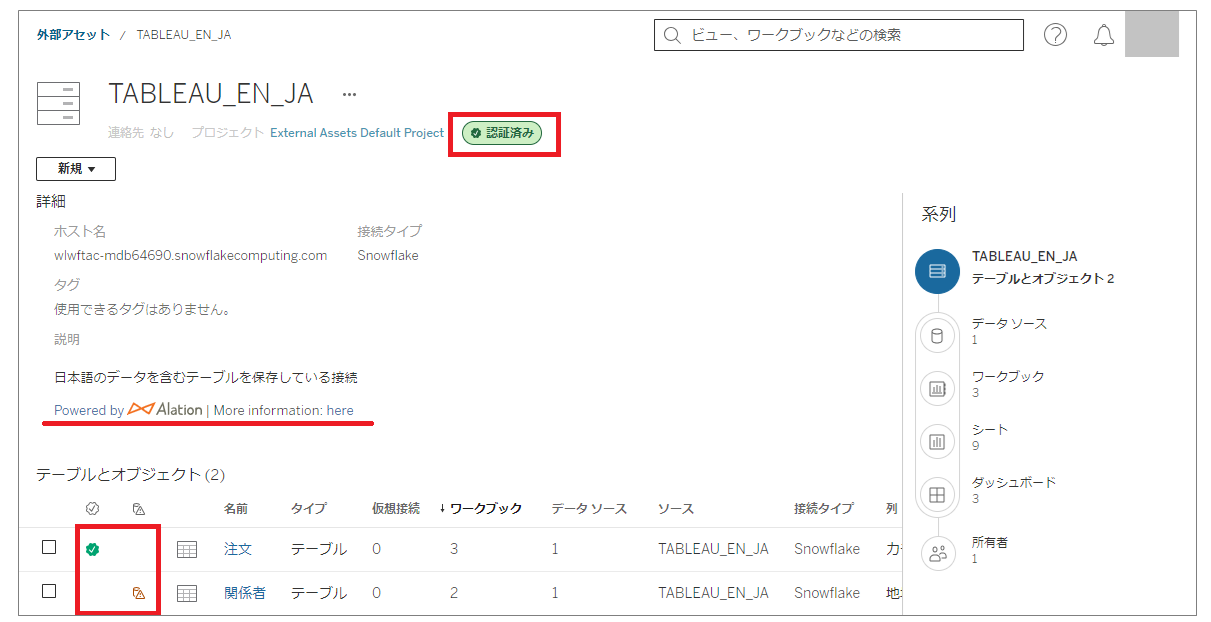Screen dimensions: 1211x622
Task: Click the ソース cell TABLEAU_EN_JA in 注文 row
Action: [713, 549]
